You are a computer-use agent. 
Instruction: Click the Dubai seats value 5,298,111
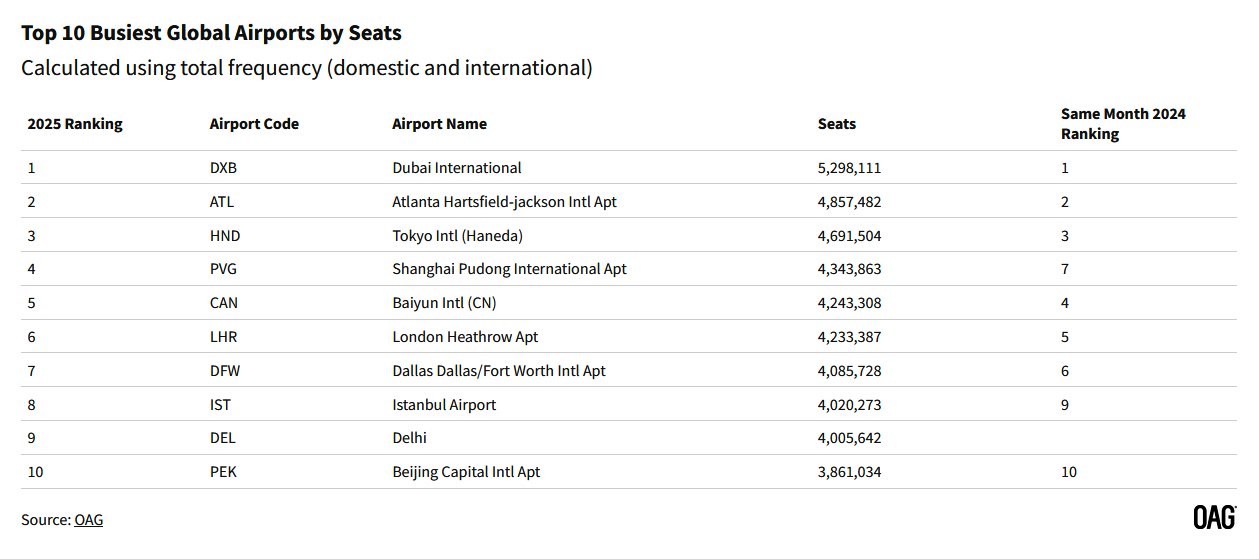pyautogui.click(x=849, y=168)
